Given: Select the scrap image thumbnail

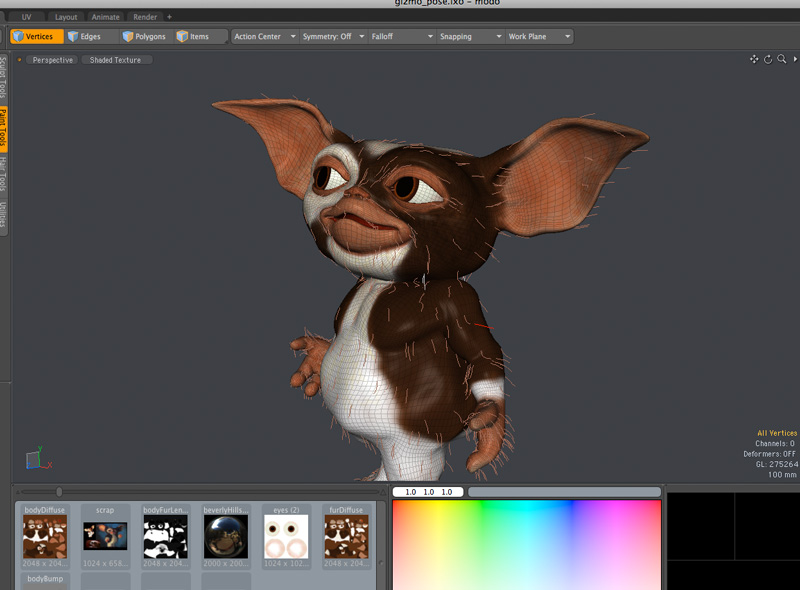Looking at the screenshot, I should [105, 536].
